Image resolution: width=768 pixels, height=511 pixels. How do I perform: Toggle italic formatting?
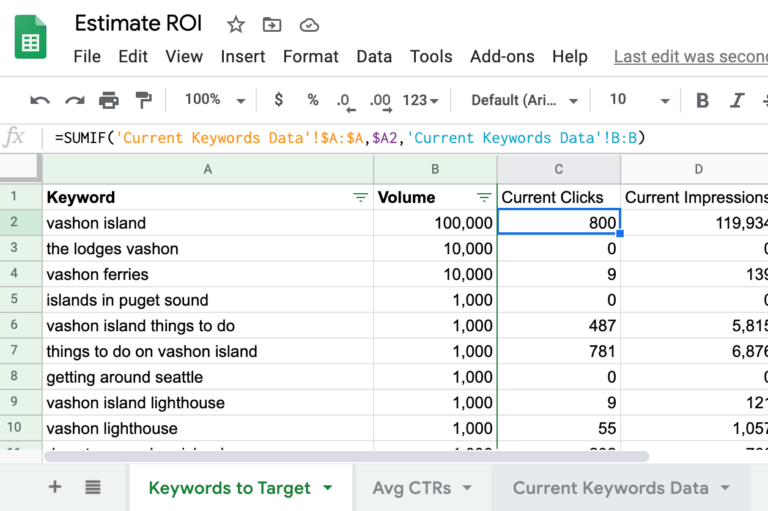point(737,100)
